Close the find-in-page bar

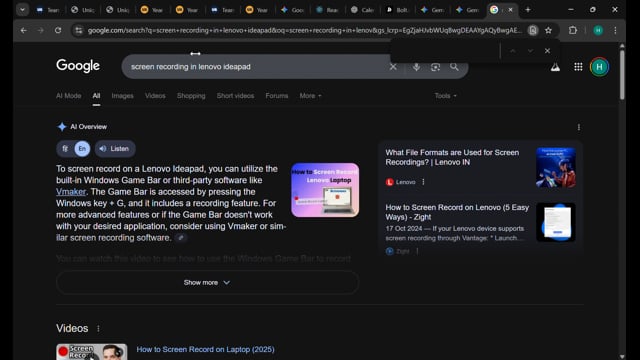pos(547,51)
